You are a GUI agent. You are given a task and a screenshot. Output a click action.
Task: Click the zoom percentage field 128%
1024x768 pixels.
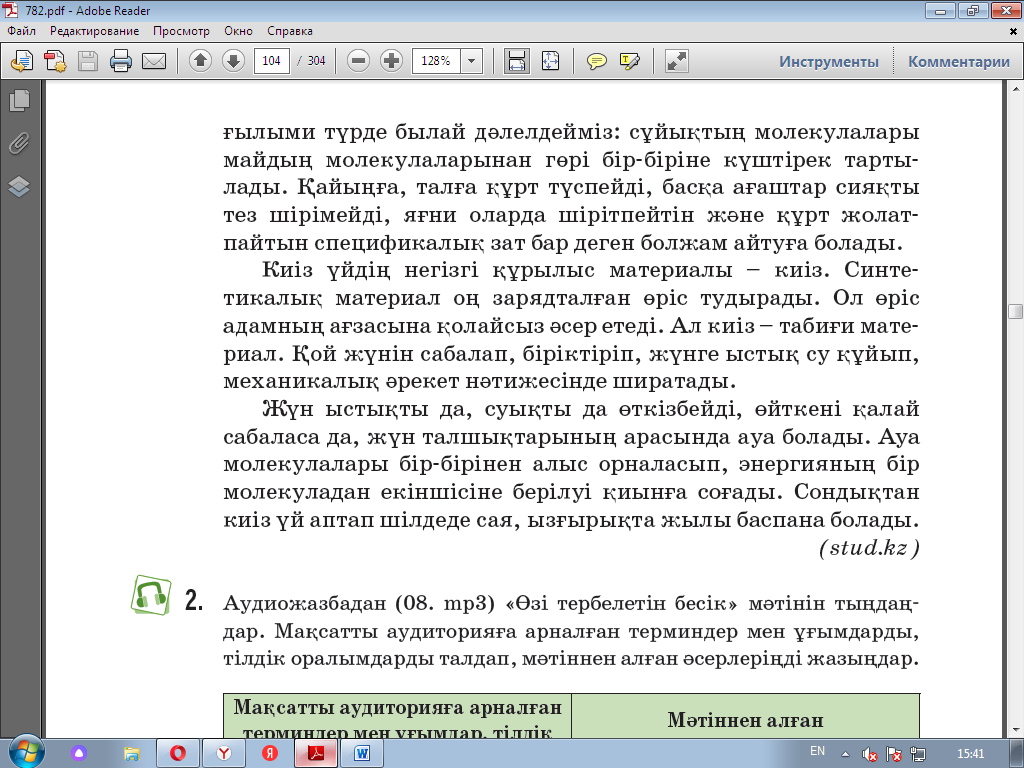coord(436,61)
